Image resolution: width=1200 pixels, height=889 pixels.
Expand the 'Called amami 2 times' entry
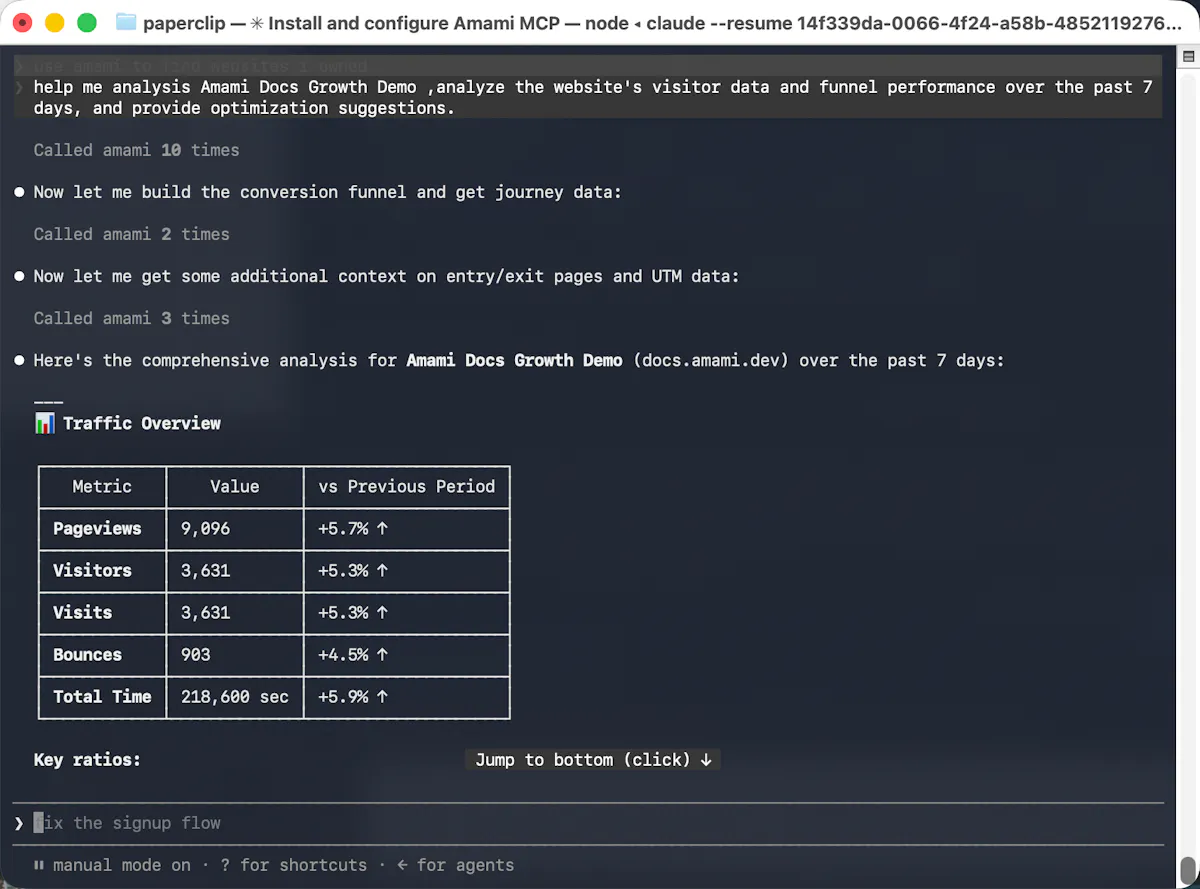pos(132,234)
